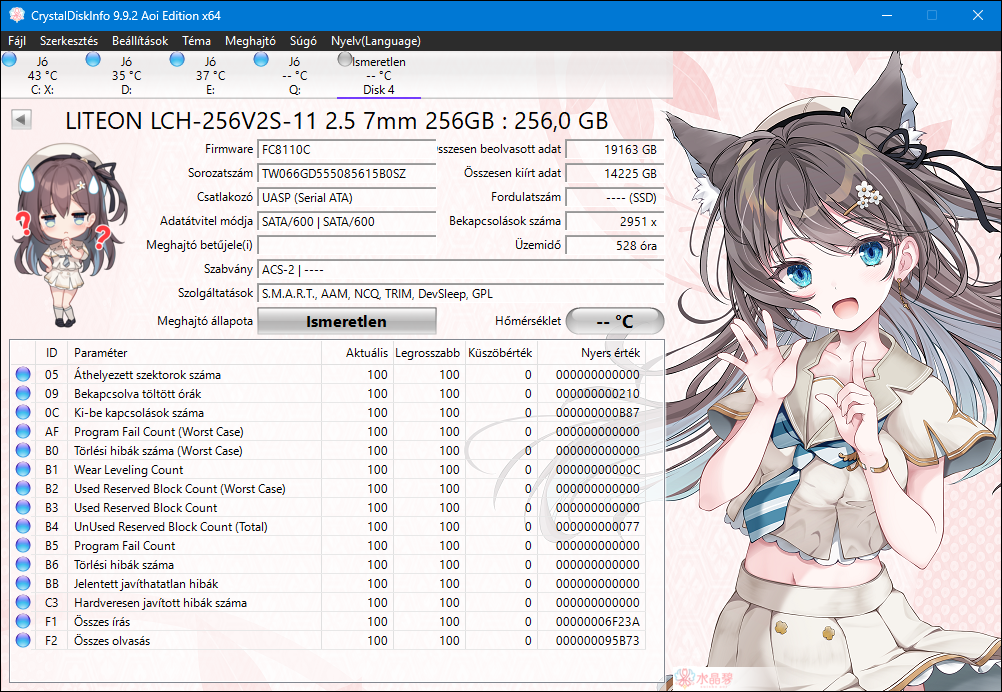Viewport: 1002px width, 692px height.
Task: Click the Legrosszabb column header
Action: click(x=428, y=353)
